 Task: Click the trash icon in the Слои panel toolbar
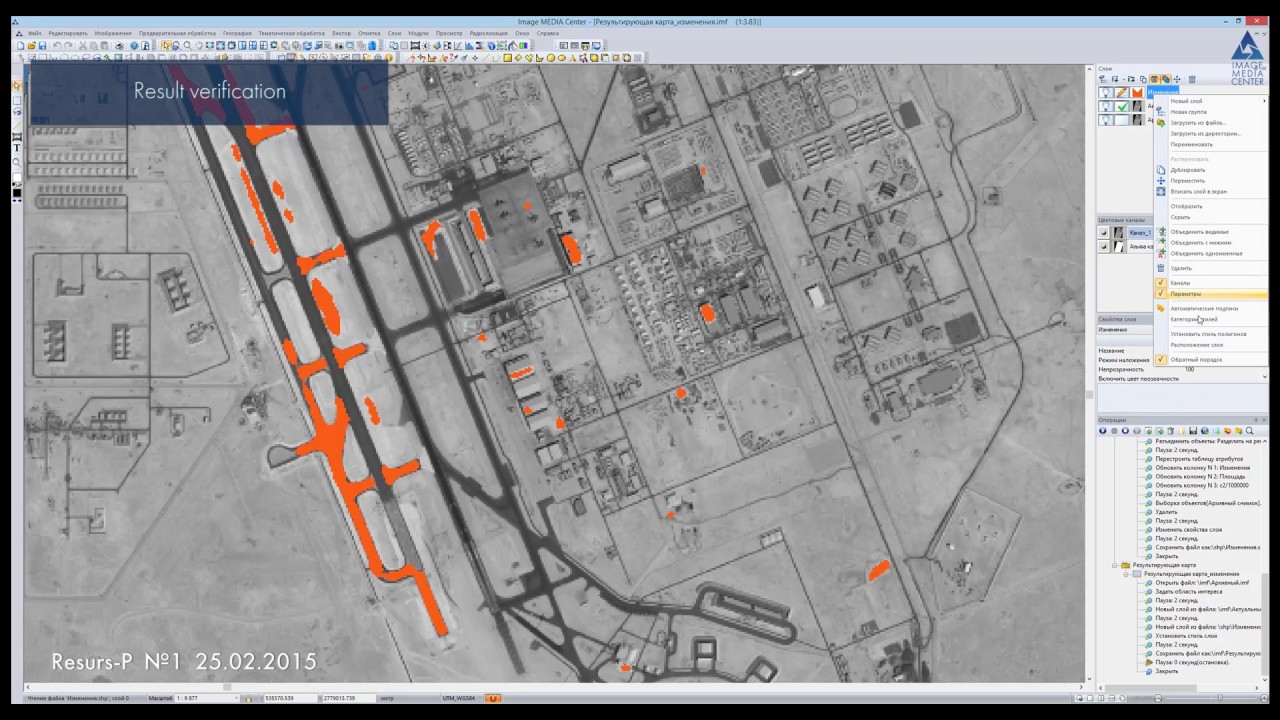click(x=1191, y=79)
